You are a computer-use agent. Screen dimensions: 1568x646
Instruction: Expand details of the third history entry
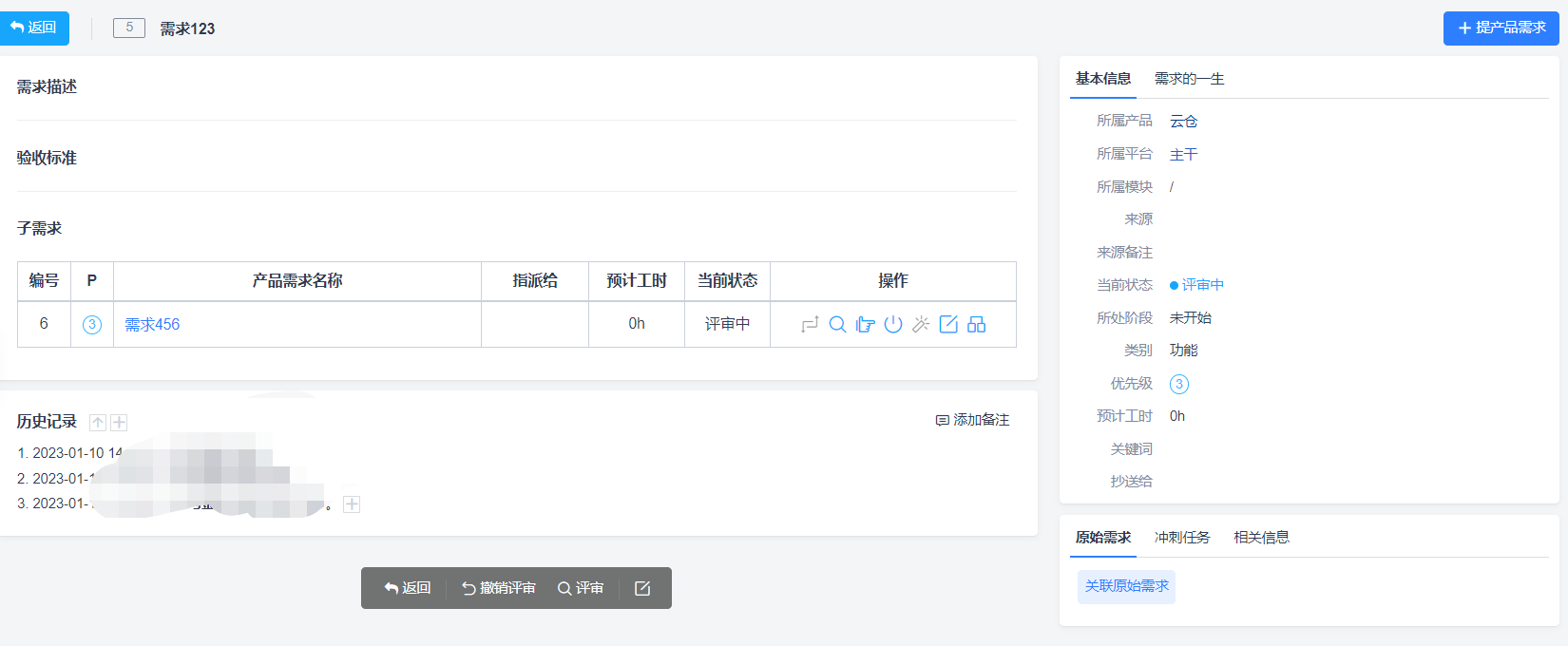coord(352,504)
